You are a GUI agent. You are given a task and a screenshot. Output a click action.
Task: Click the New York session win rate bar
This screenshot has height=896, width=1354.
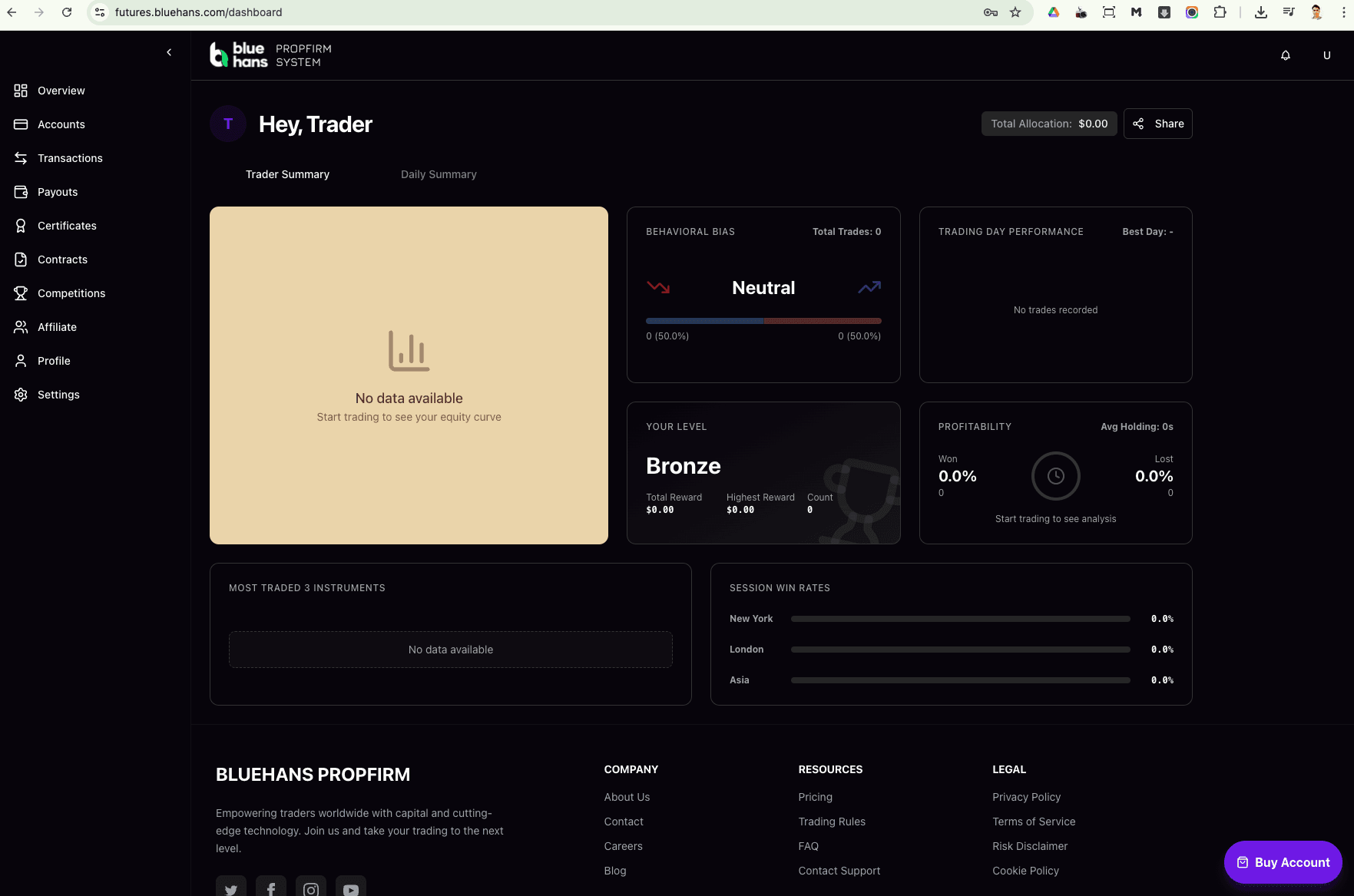(x=960, y=618)
